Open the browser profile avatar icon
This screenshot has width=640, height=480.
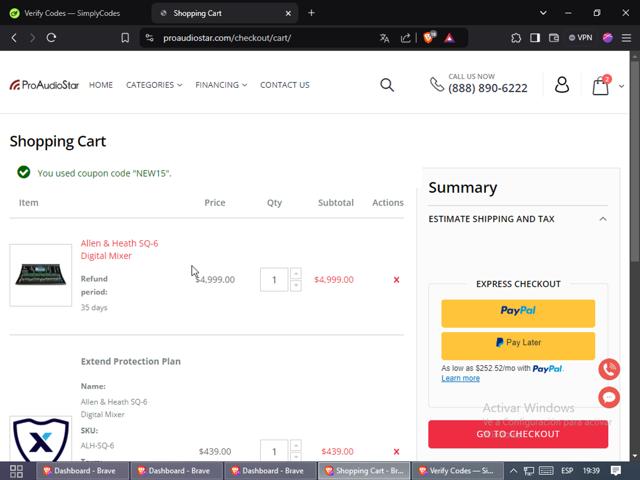607,38
